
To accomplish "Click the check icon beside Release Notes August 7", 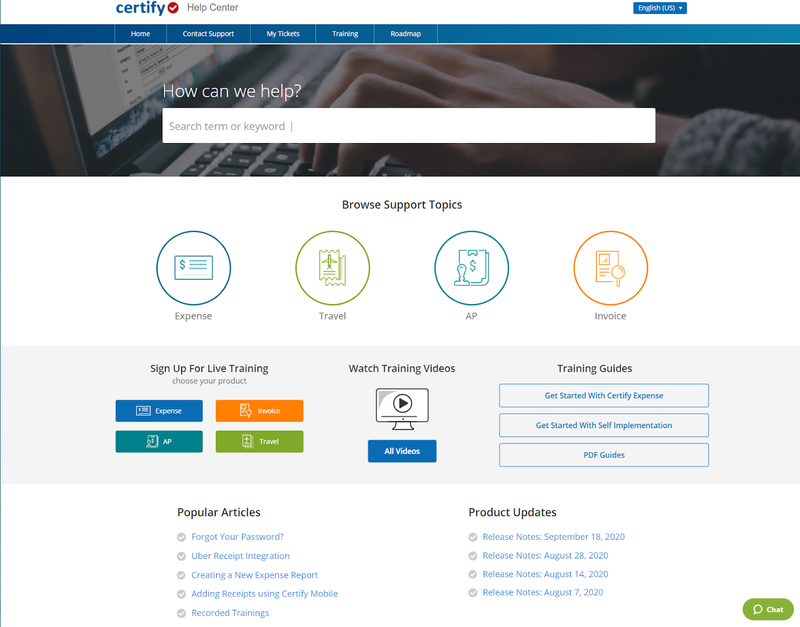I will coord(473,593).
